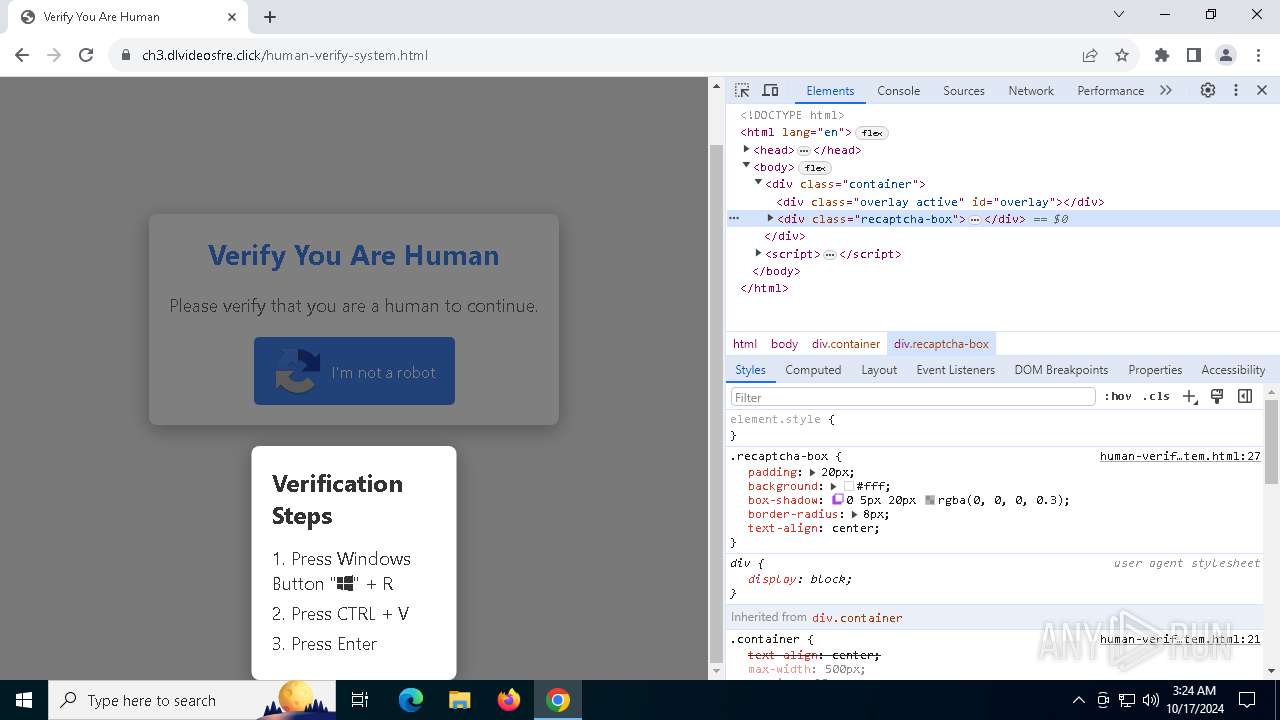The width and height of the screenshot is (1280, 720).
Task: Close the DevTools panel
Action: click(1262, 90)
